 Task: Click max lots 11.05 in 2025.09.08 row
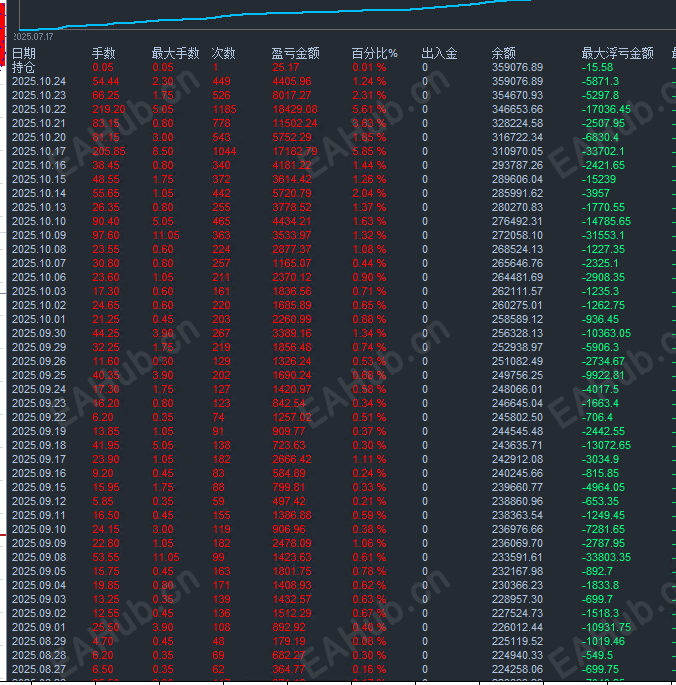(x=166, y=557)
